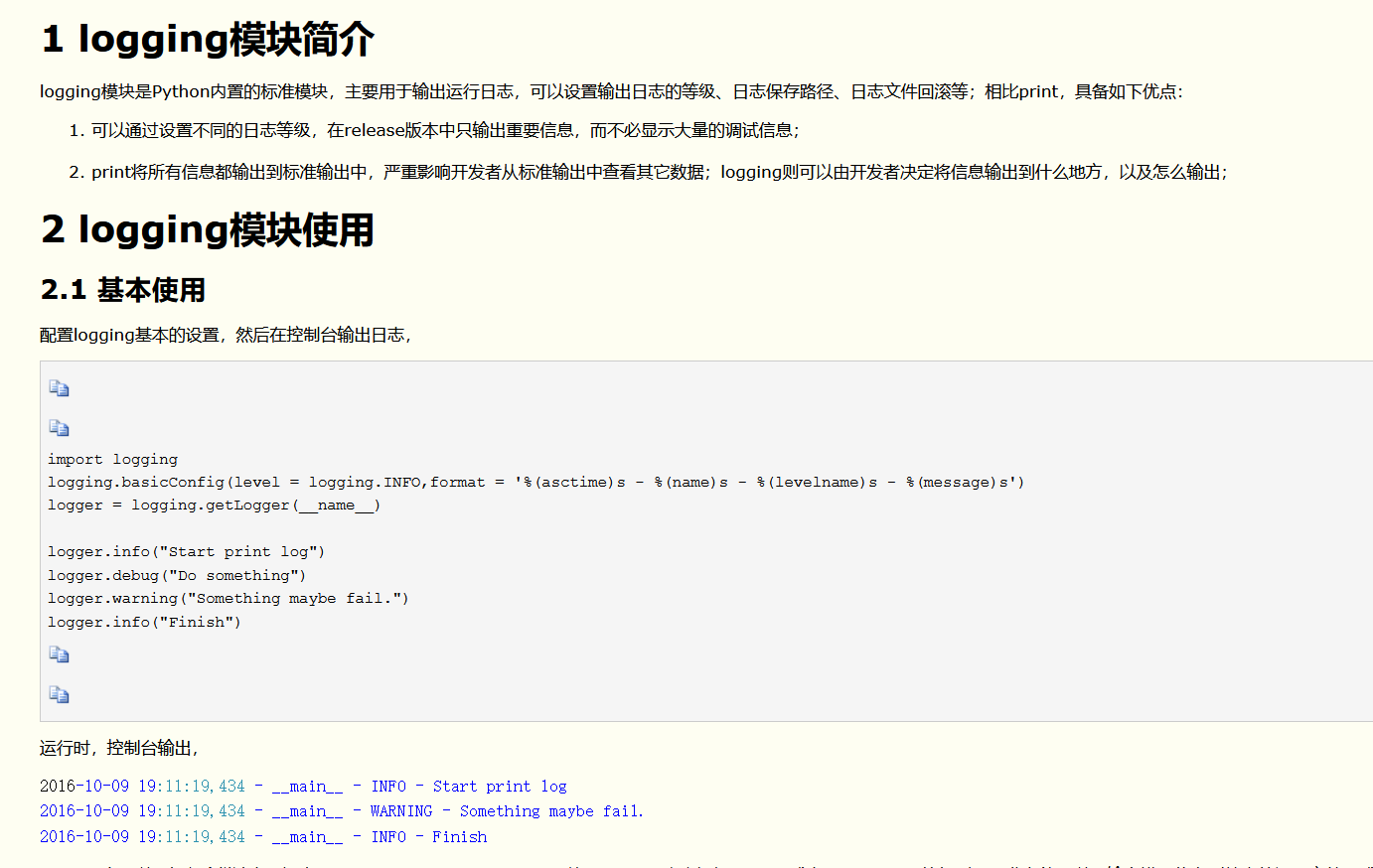
Task: Click the text '运行时，控制台输出'
Action: coord(119,748)
